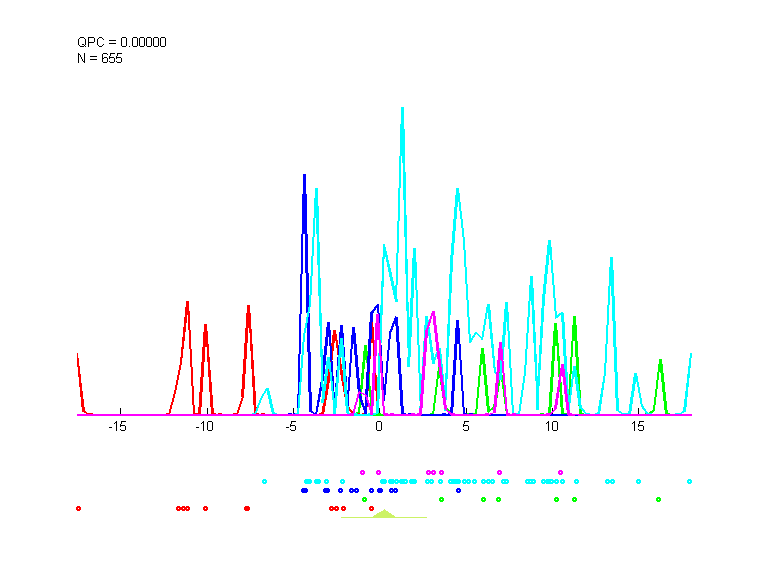Click the yellow-green triangle marker below the plot
Viewport: 768px width, 576px height.
click(x=384, y=514)
